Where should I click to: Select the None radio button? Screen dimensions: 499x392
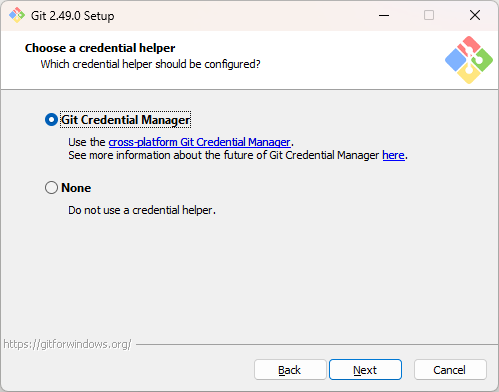click(x=51, y=188)
